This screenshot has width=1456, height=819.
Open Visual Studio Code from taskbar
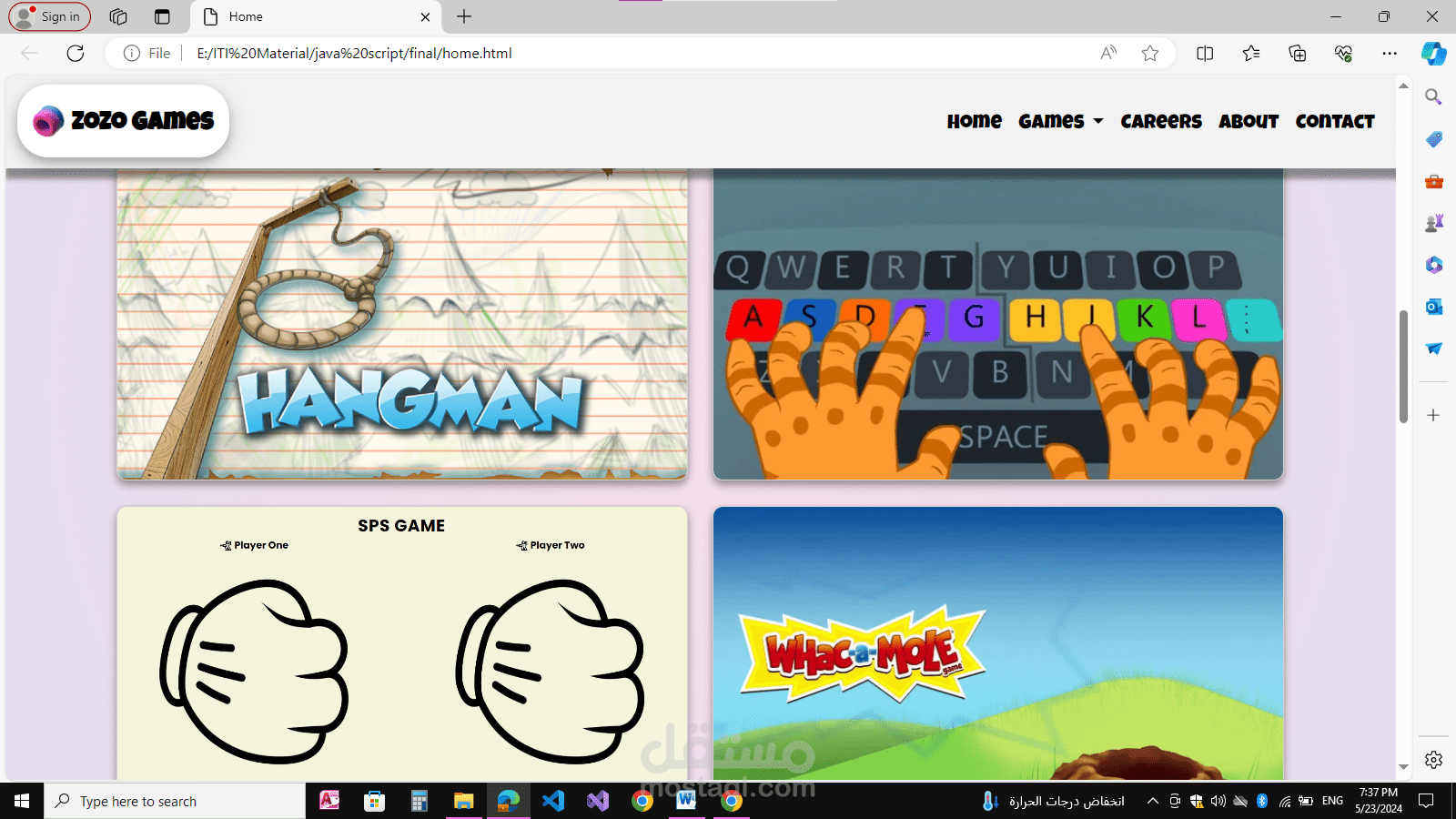click(552, 801)
